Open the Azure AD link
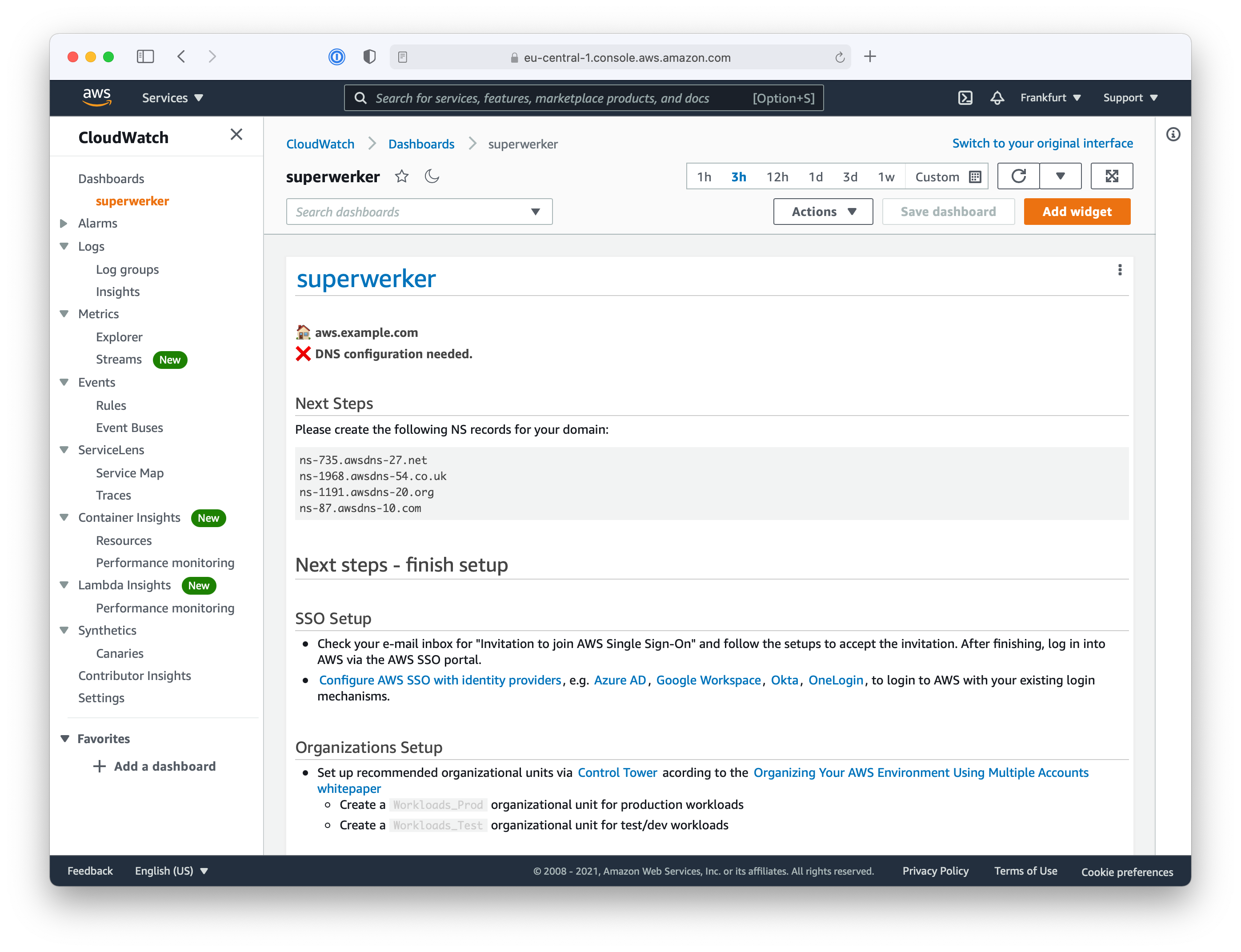 tap(620, 680)
